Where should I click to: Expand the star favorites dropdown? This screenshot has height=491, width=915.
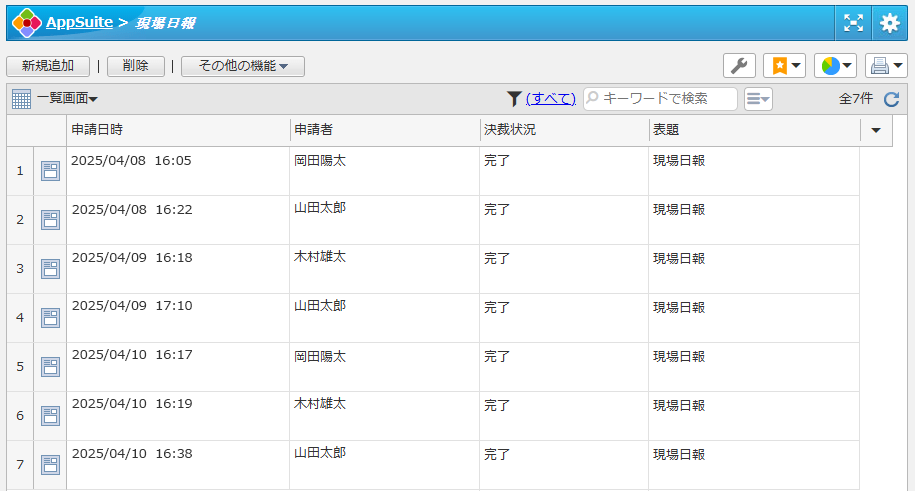(x=784, y=66)
